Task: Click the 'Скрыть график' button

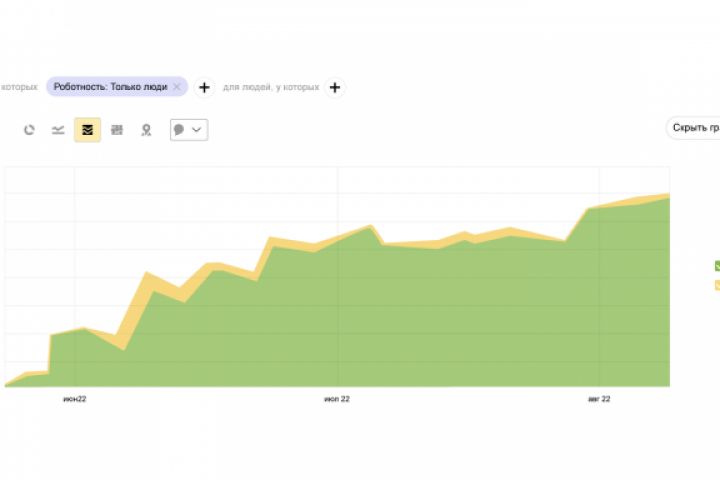Action: (695, 128)
